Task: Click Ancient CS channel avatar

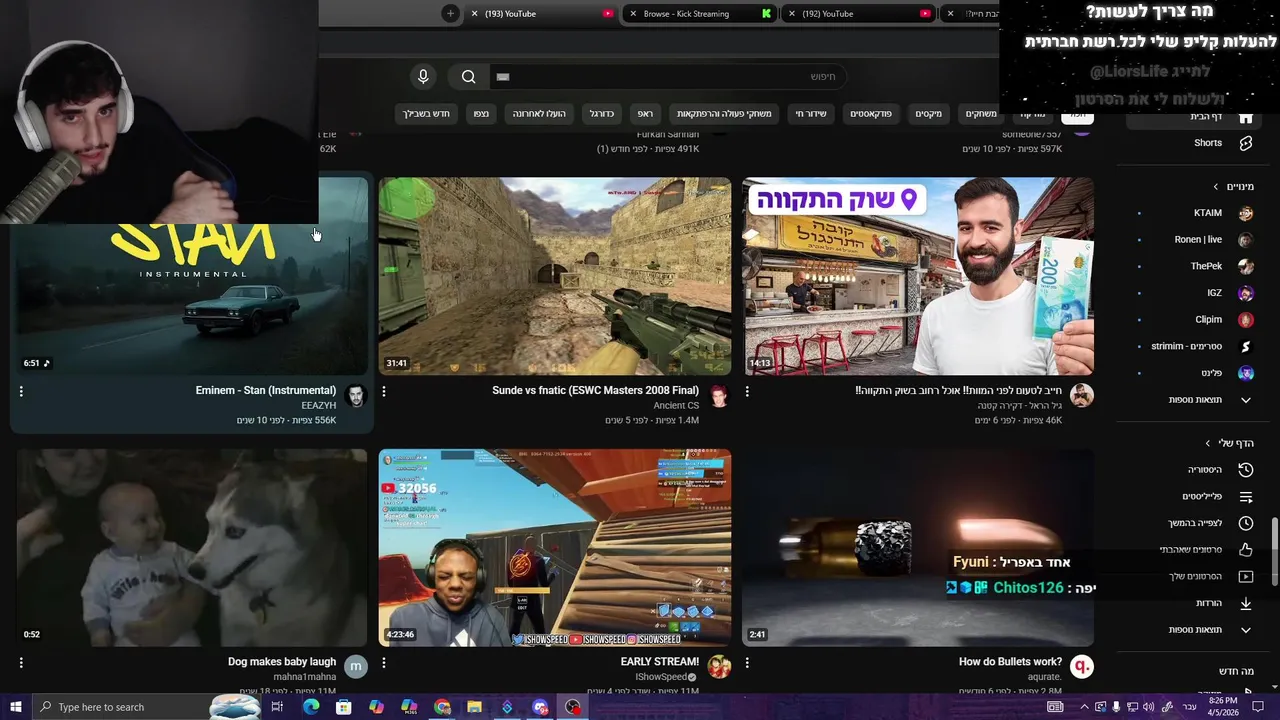Action: [x=719, y=396]
